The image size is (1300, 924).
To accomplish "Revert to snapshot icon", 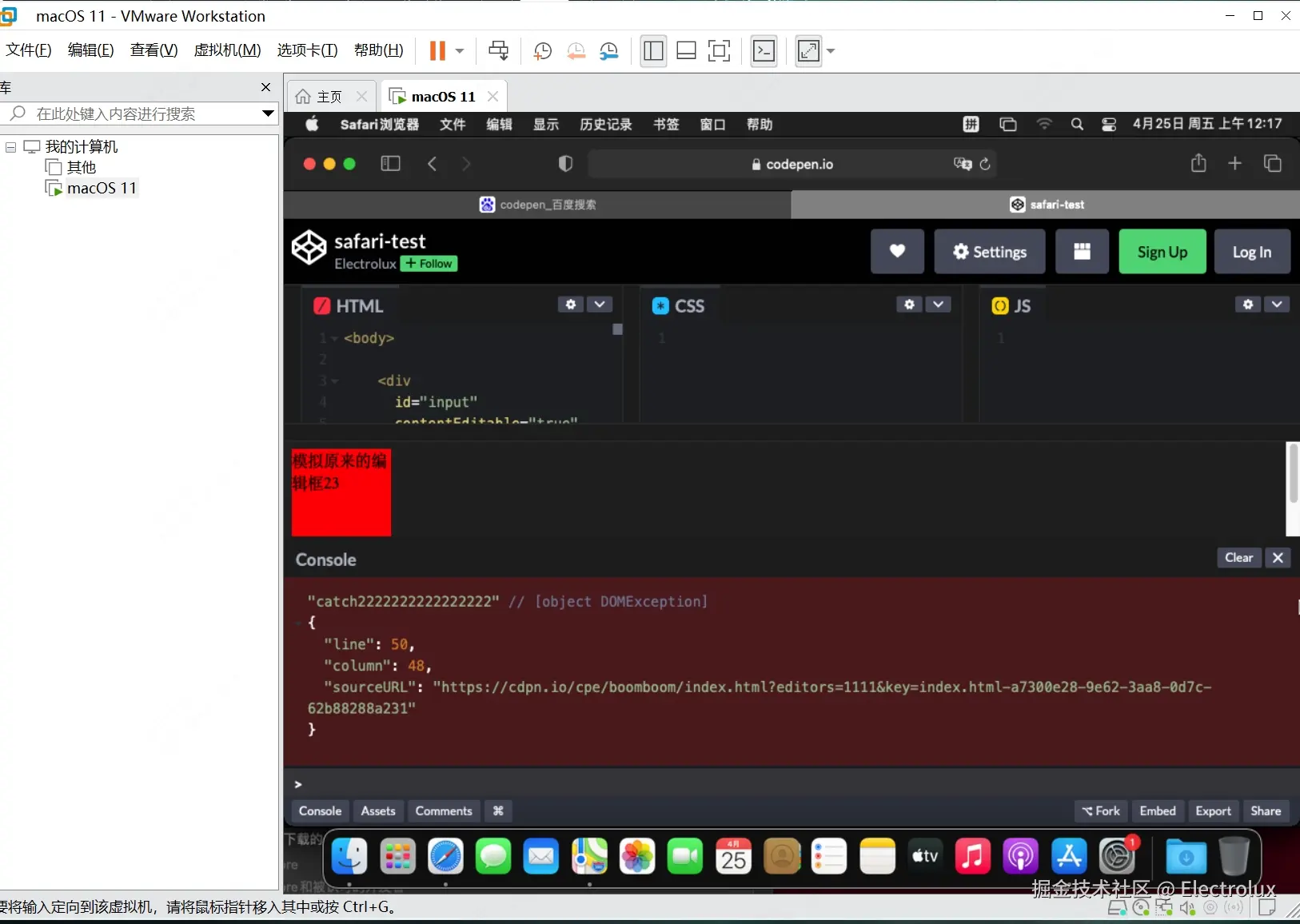I will [576, 51].
